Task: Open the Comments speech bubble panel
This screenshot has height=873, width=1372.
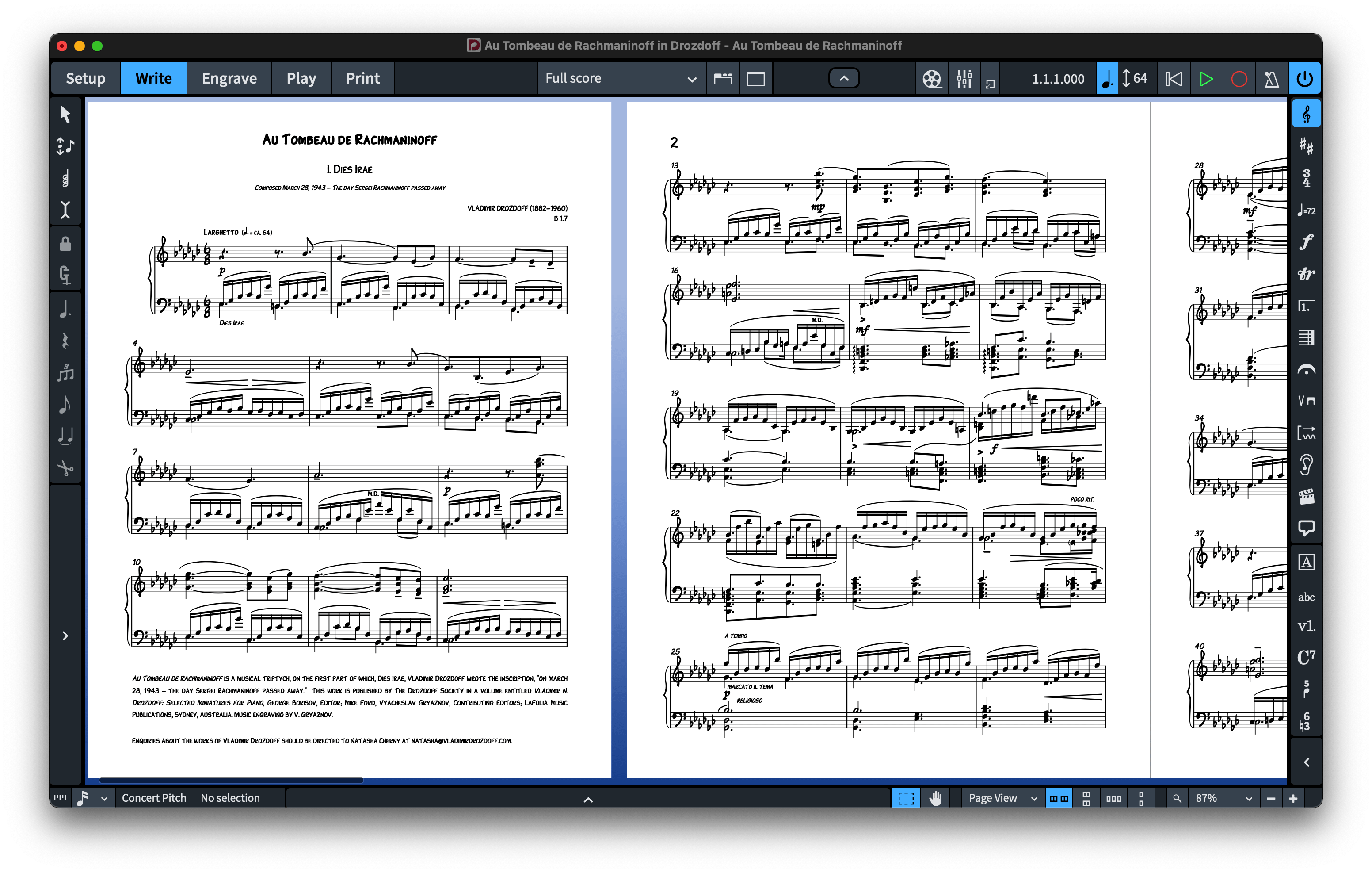Action: 1306,528
